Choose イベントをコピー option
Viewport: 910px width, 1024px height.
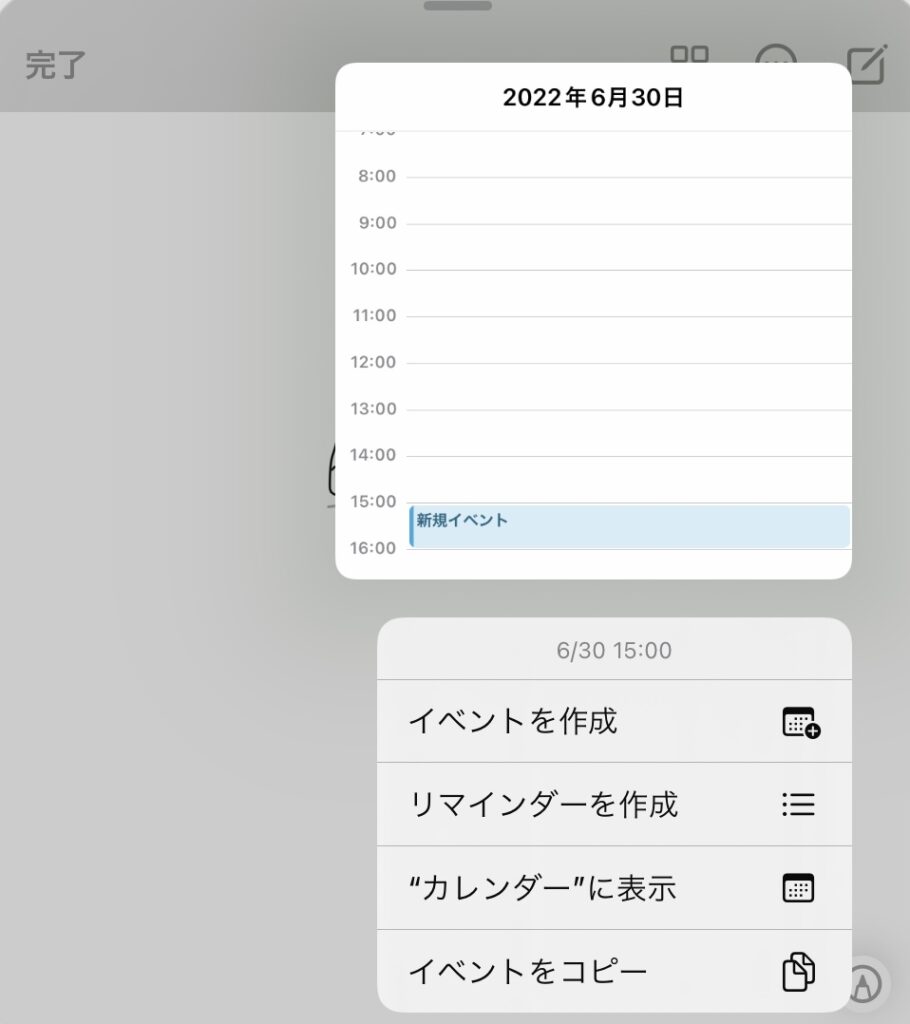(614, 971)
